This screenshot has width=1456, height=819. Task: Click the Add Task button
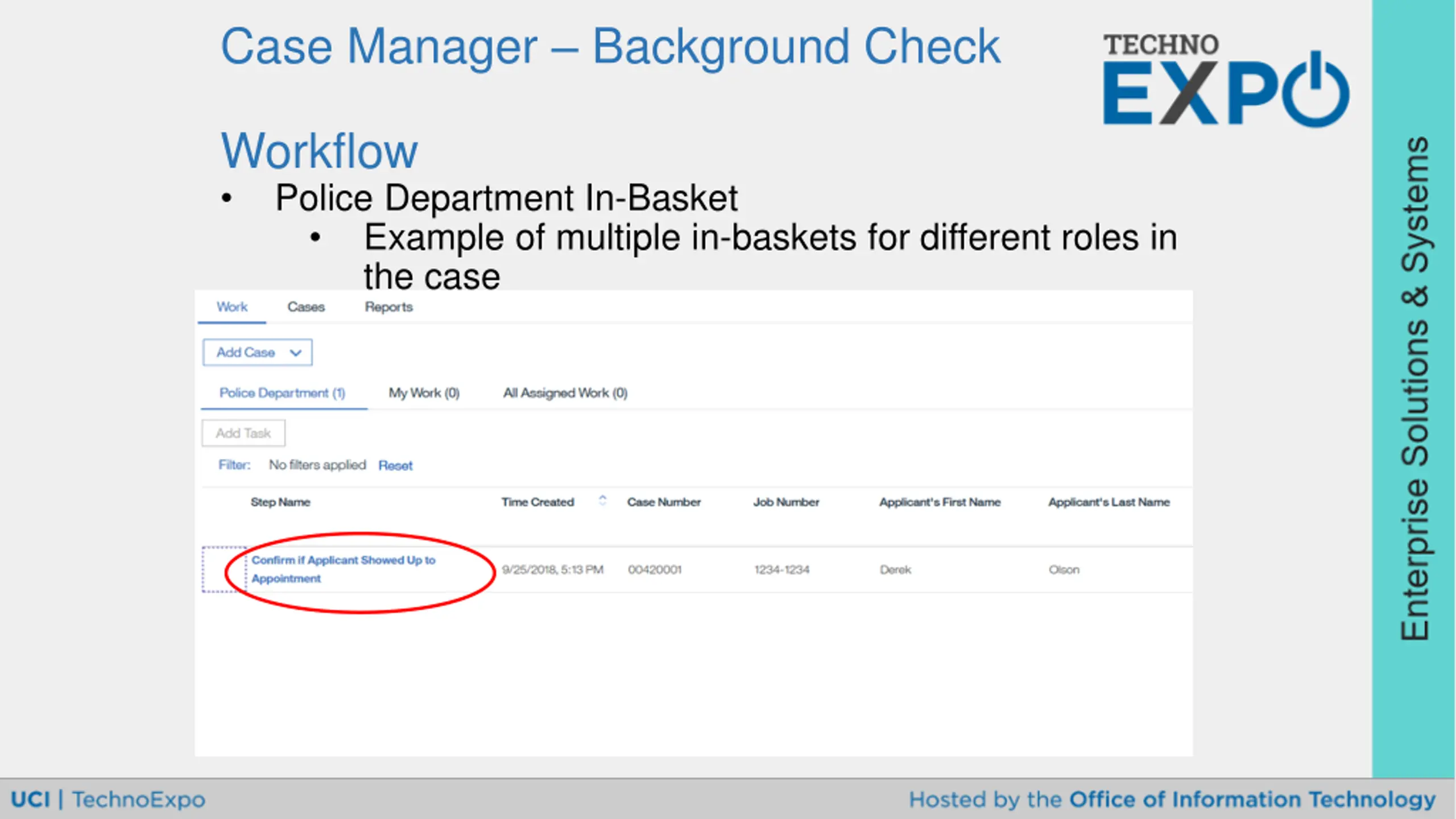[x=243, y=433]
